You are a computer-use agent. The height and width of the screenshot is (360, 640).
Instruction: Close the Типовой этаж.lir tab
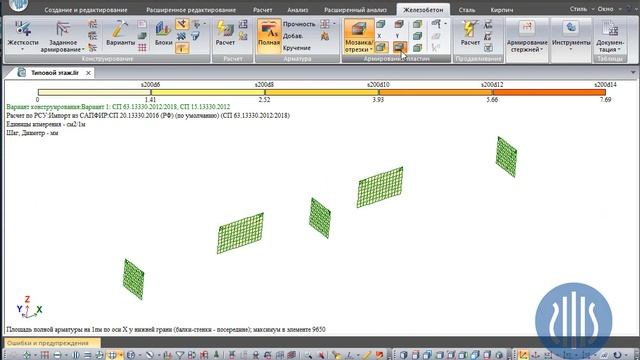click(x=88, y=73)
